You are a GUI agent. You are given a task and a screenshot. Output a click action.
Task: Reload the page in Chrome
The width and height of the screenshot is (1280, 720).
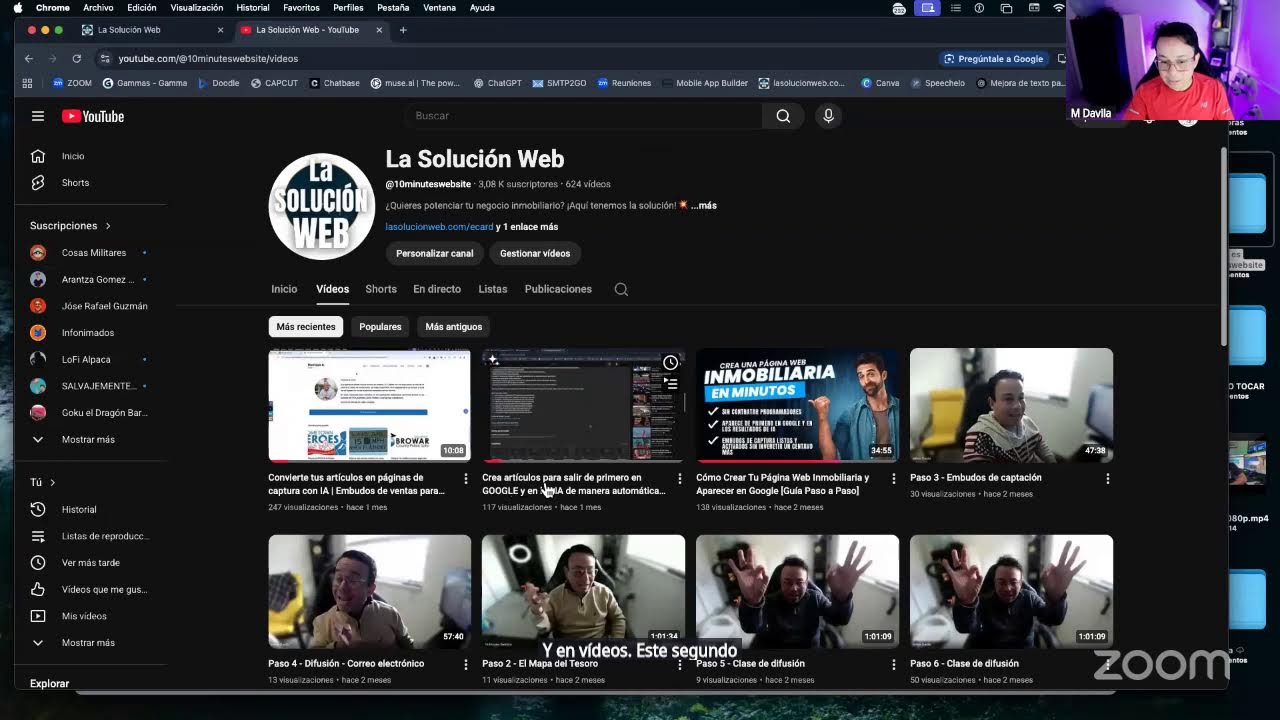tap(76, 59)
